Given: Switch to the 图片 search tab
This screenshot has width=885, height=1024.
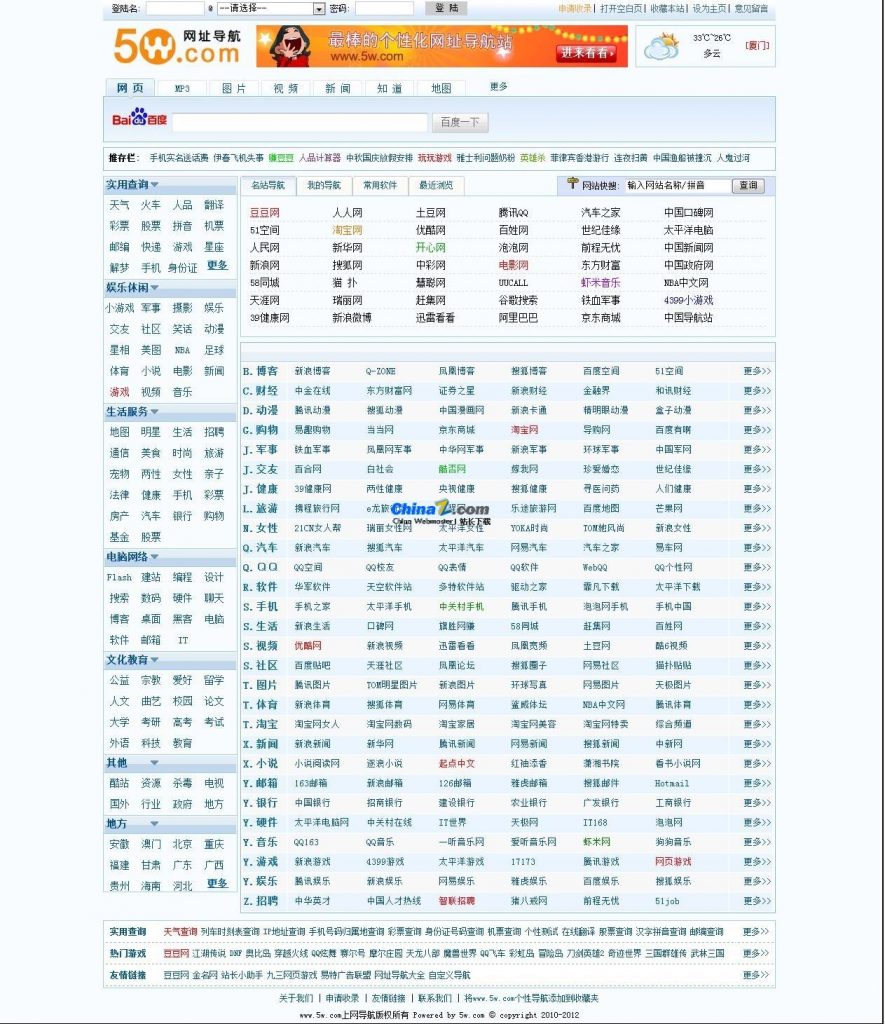Looking at the screenshot, I should click(234, 89).
